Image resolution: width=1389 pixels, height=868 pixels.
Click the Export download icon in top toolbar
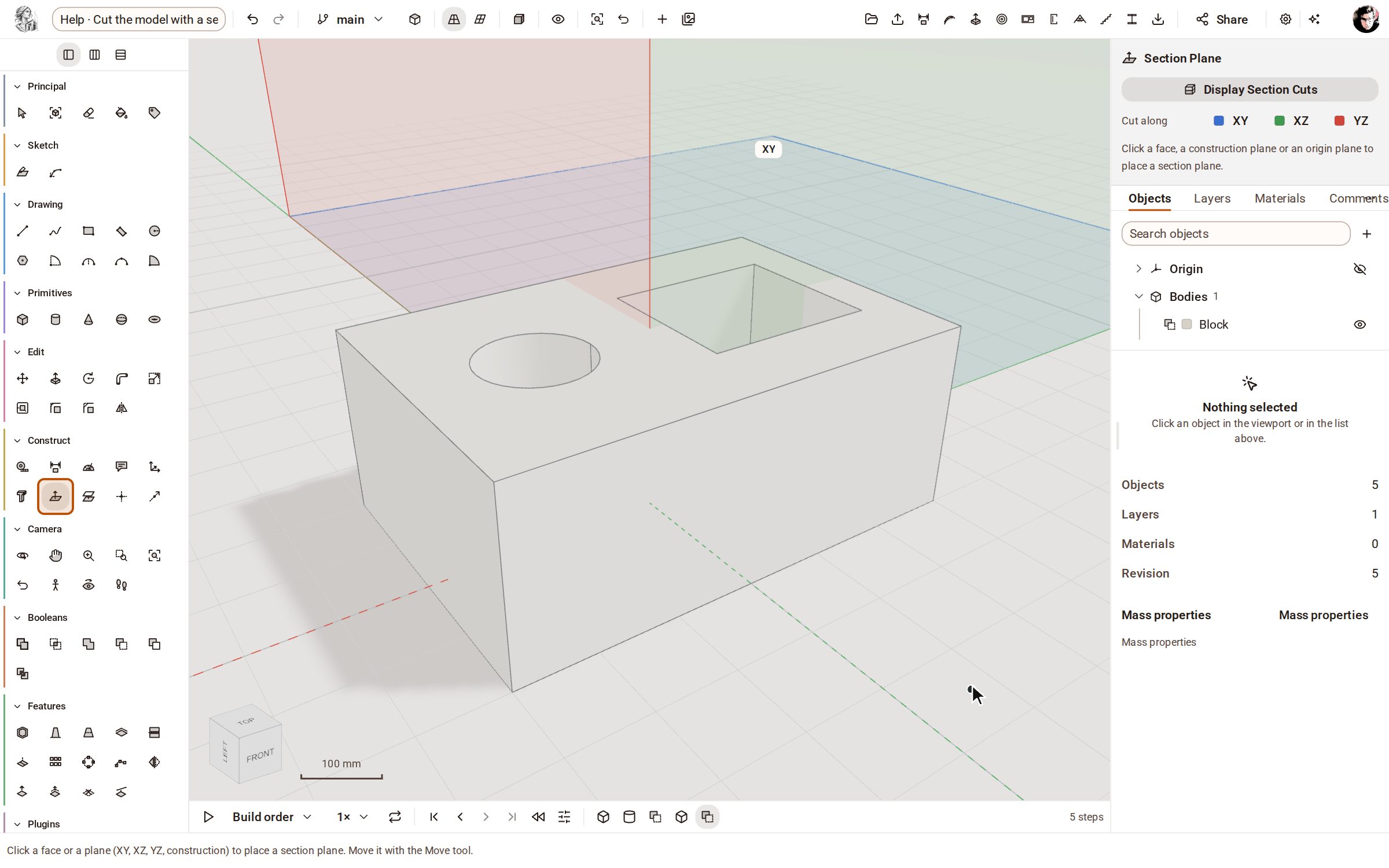click(x=1158, y=19)
